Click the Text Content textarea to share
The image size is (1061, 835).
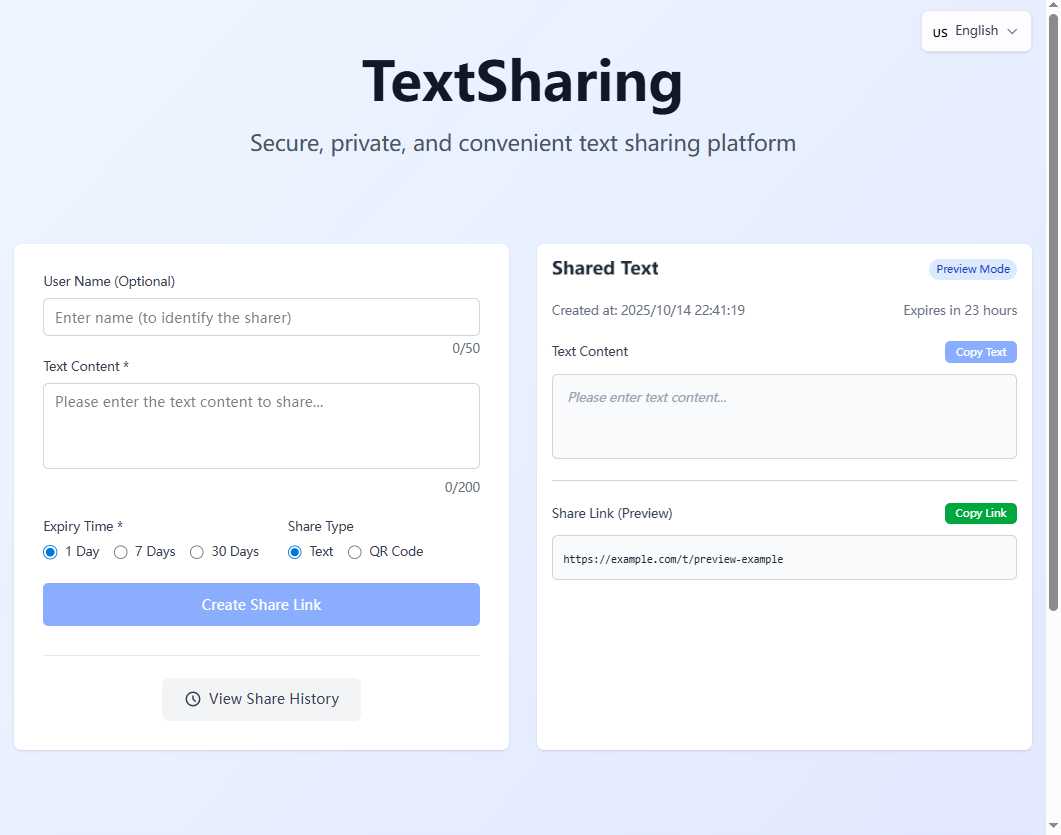tap(261, 425)
